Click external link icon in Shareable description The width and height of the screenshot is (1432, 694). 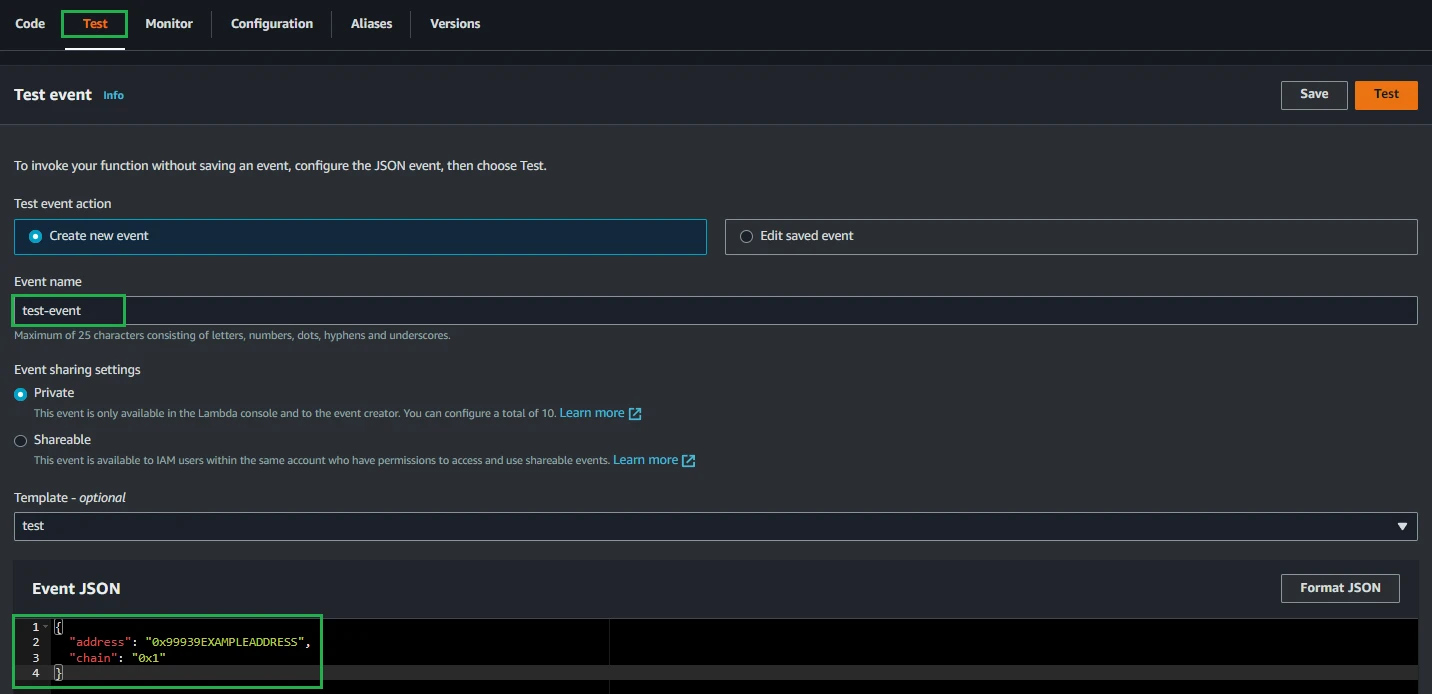pyautogui.click(x=688, y=461)
